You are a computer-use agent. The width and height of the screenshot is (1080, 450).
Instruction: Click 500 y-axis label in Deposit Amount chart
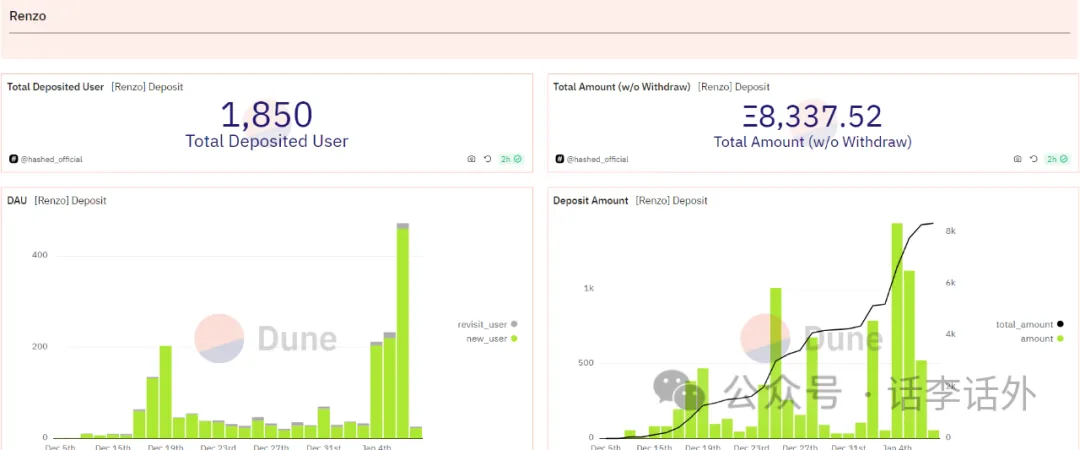pyautogui.click(x=586, y=363)
